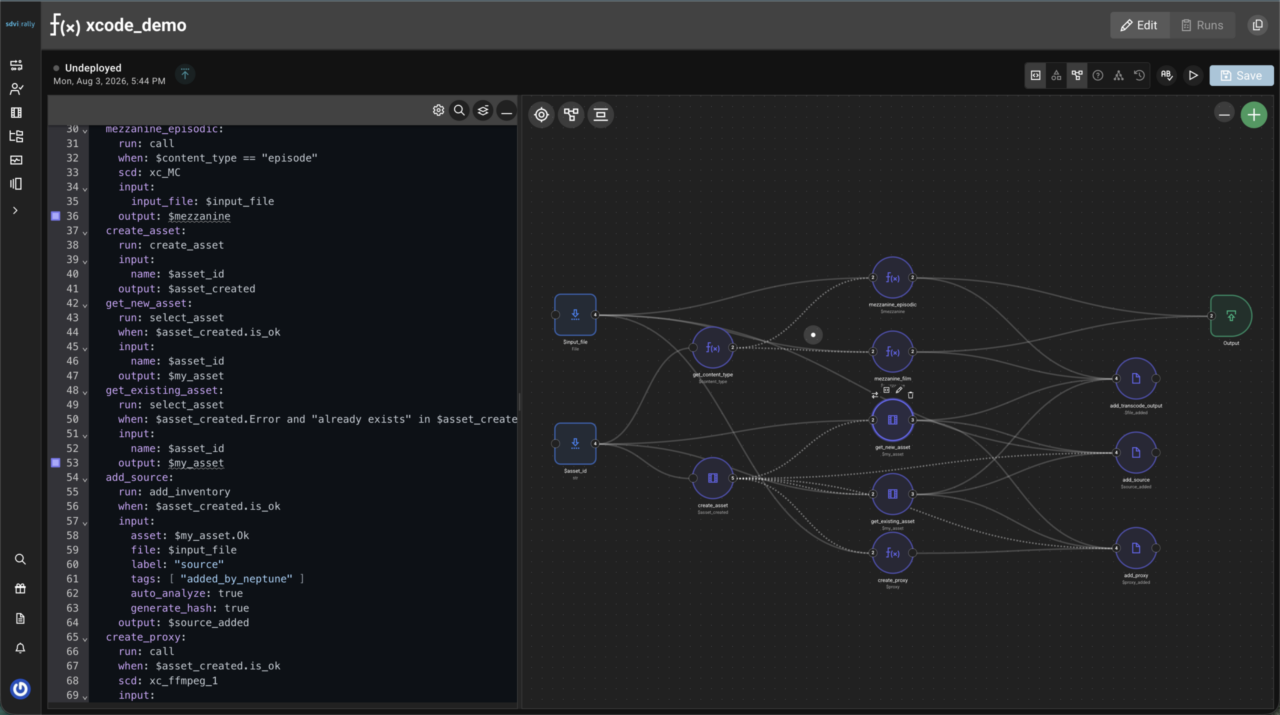1280x715 pixels.
Task: Click the layers fold icon in editor
Action: coord(483,110)
